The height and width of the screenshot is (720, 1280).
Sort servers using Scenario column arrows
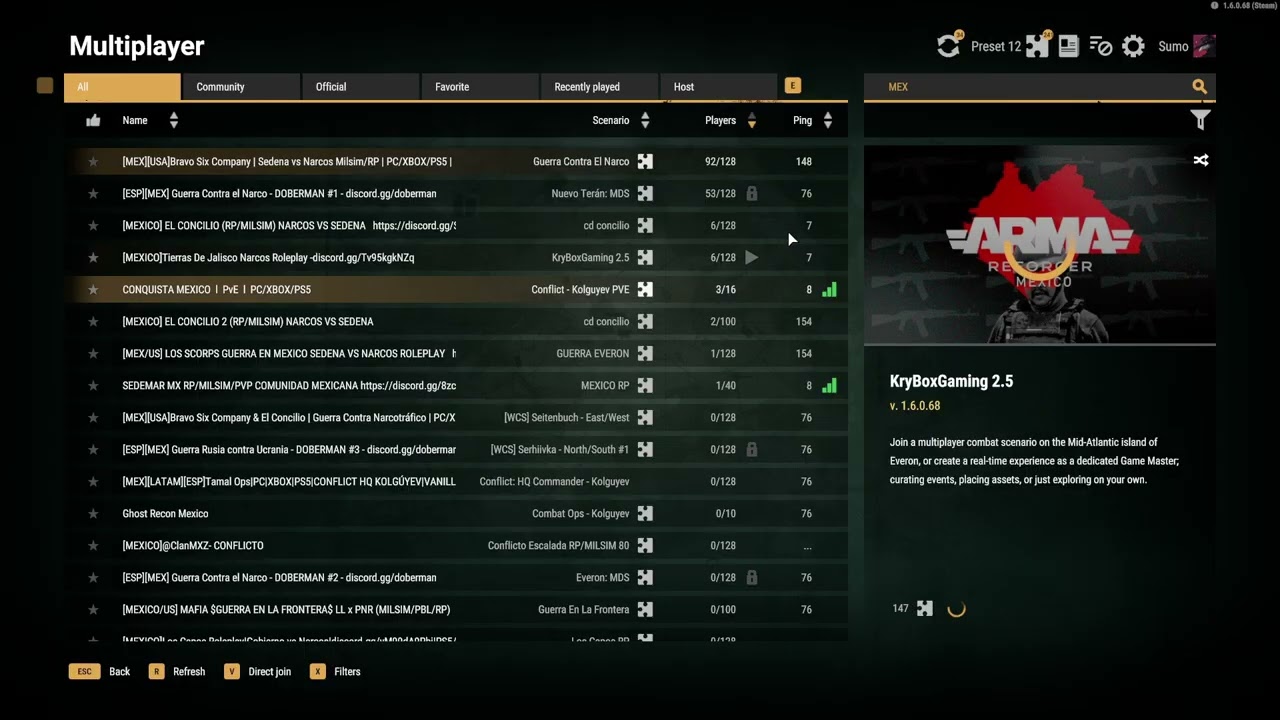pos(645,120)
